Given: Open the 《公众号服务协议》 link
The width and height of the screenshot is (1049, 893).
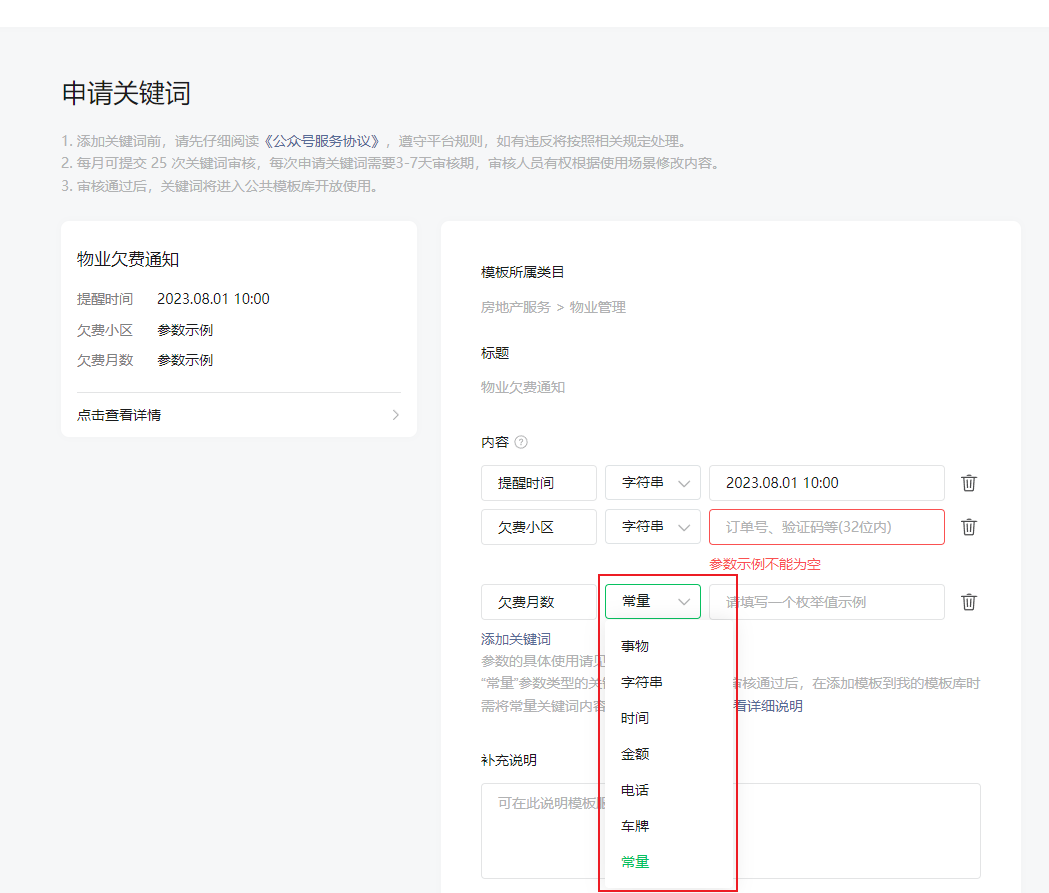Looking at the screenshot, I should (322, 141).
